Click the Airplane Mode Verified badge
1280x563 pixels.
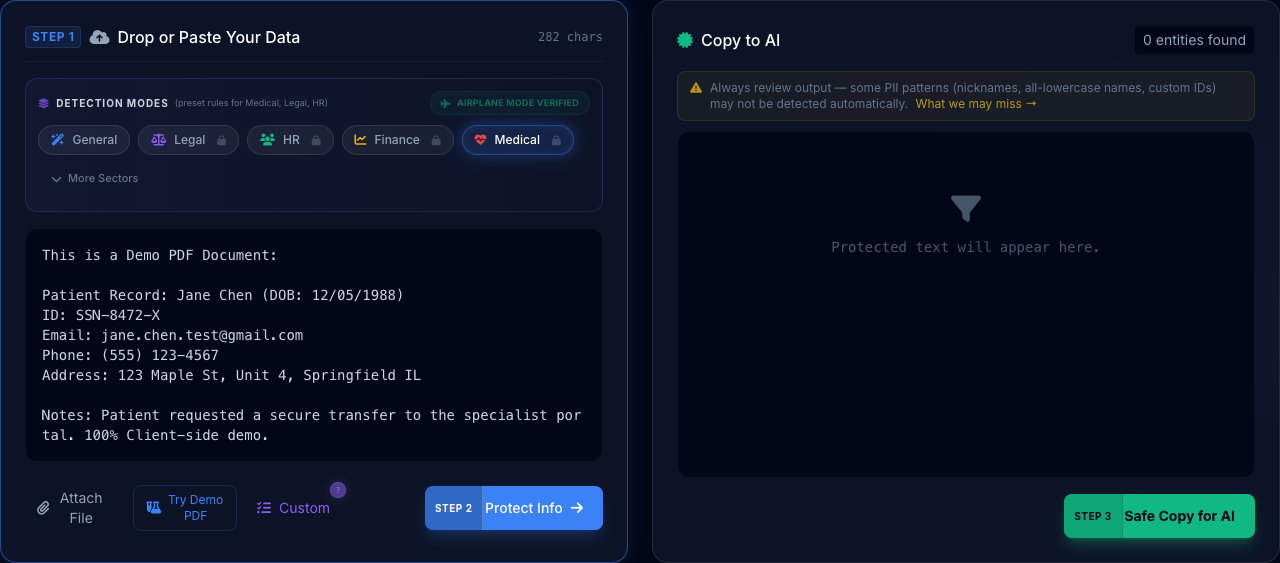(x=510, y=103)
